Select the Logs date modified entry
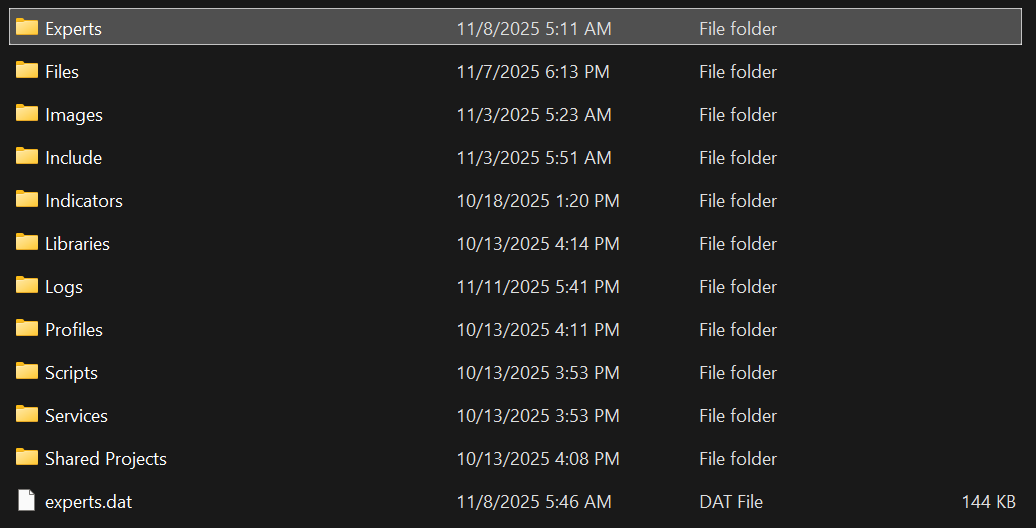 pyautogui.click(x=538, y=287)
